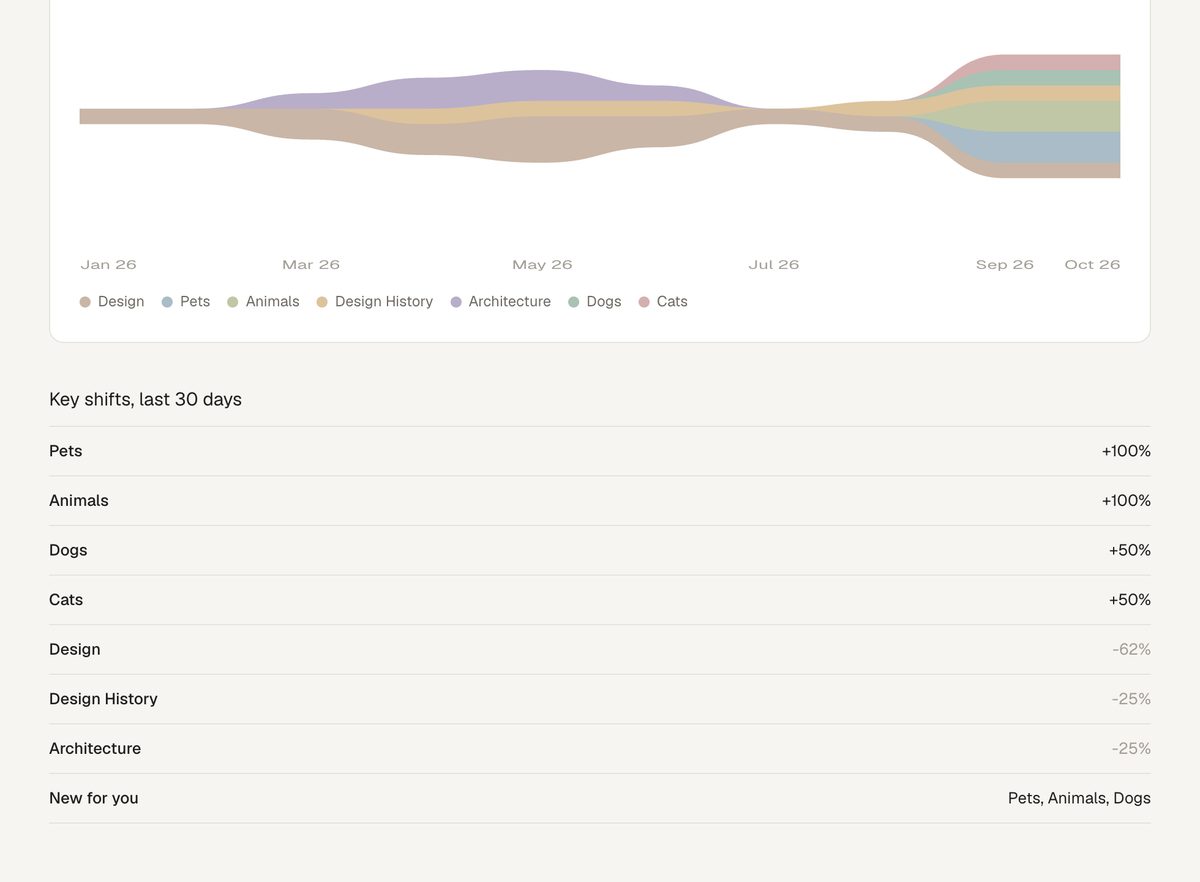Open the Dogs shift row
The width and height of the screenshot is (1200, 882).
pos(600,550)
